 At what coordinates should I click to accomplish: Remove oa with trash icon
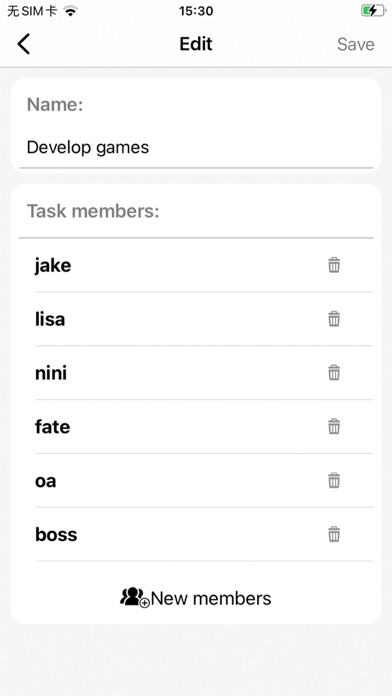[334, 480]
